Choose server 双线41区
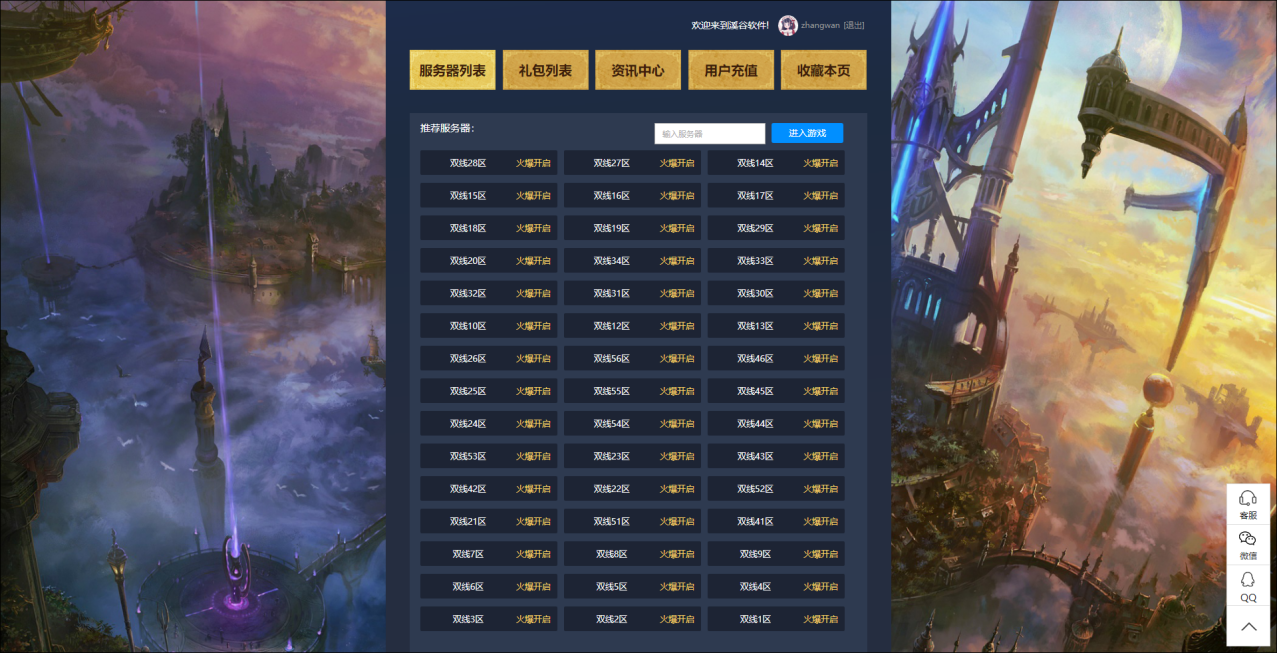 click(776, 521)
